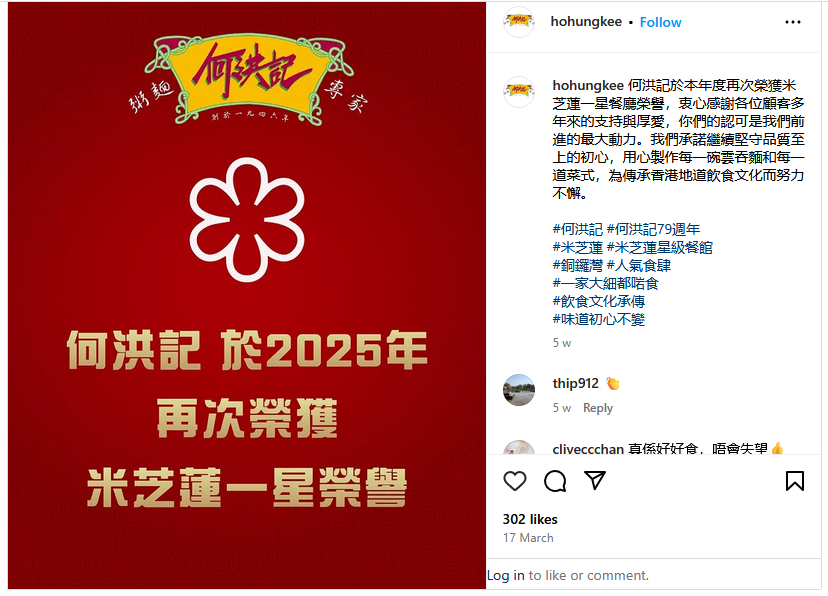Follow the hohungkee account
The image size is (828, 596).
pos(660,22)
